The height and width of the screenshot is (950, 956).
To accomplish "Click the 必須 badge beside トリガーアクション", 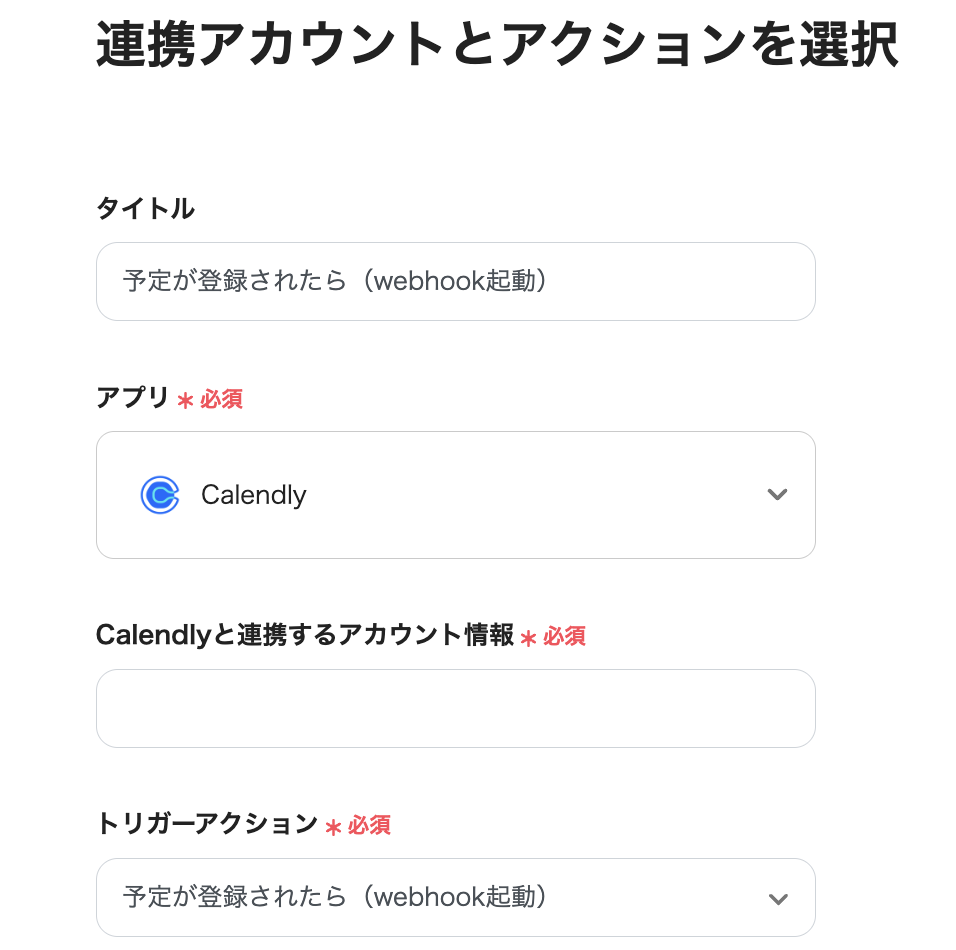I will point(369,825).
